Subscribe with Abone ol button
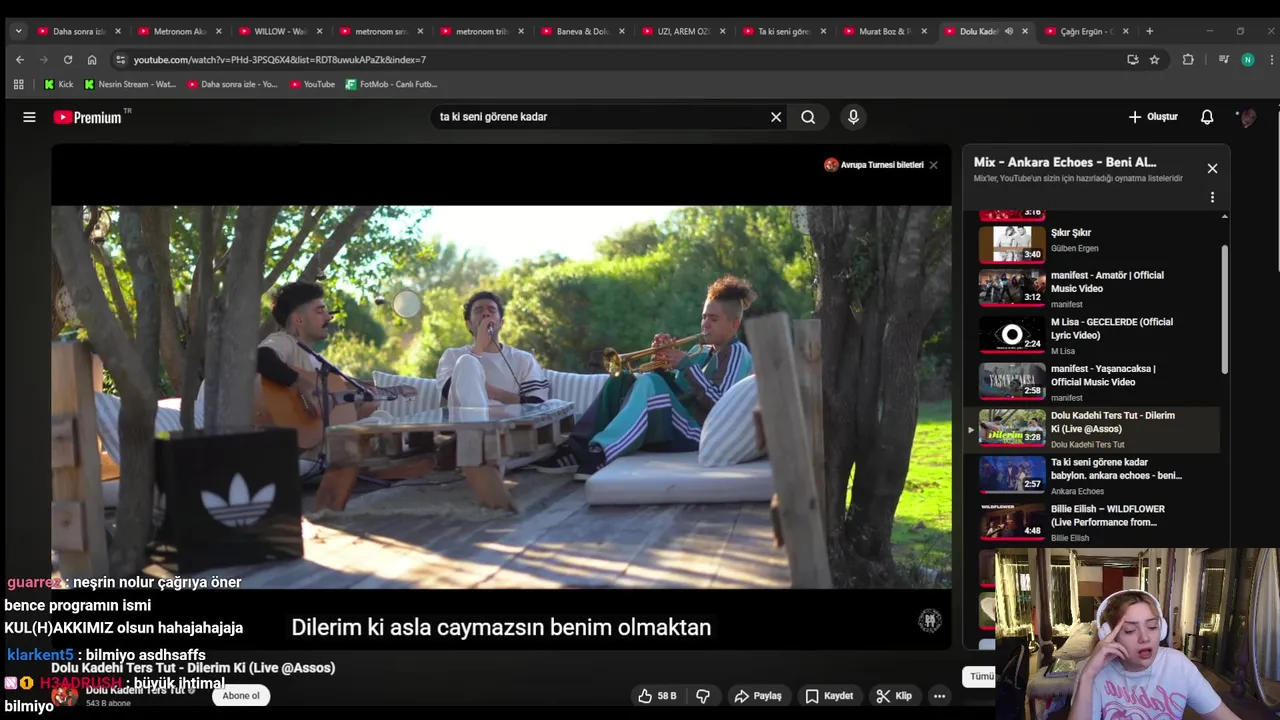The image size is (1280, 720). [x=241, y=696]
